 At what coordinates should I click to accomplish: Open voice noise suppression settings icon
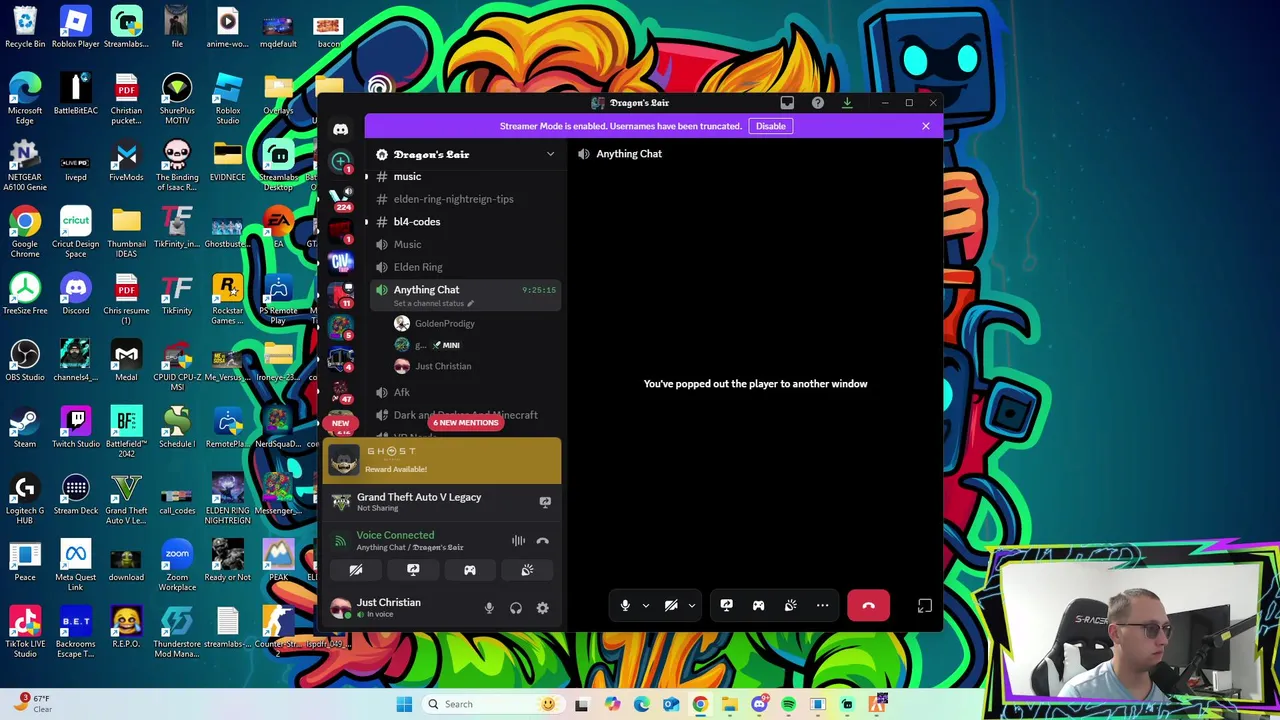(x=518, y=541)
